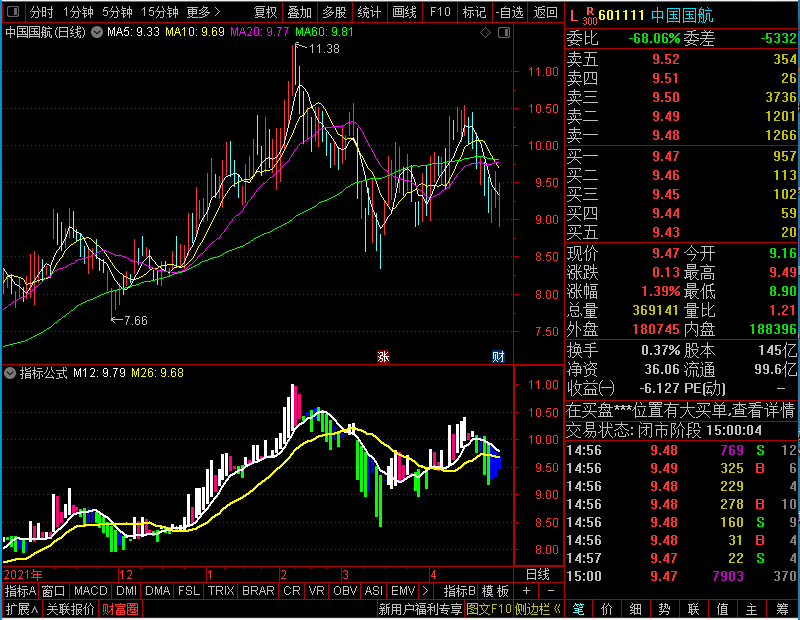Select the 指标A indicator group tab
Image resolution: width=800 pixels, height=620 pixels.
(20, 591)
